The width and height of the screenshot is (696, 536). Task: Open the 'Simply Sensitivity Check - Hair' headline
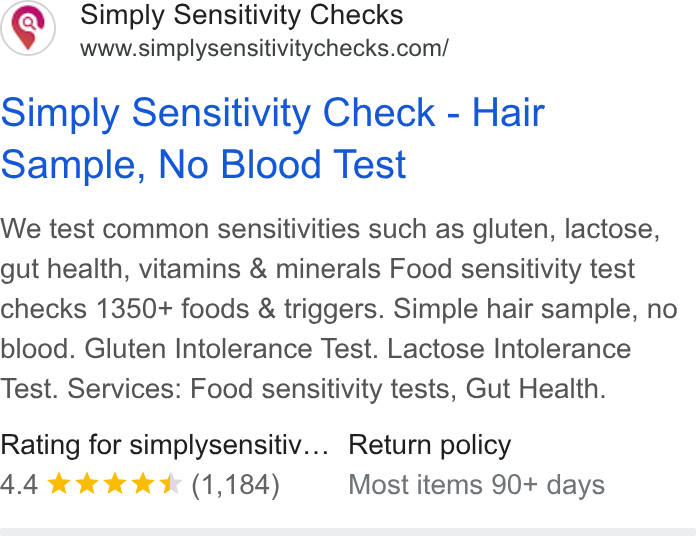(273, 113)
